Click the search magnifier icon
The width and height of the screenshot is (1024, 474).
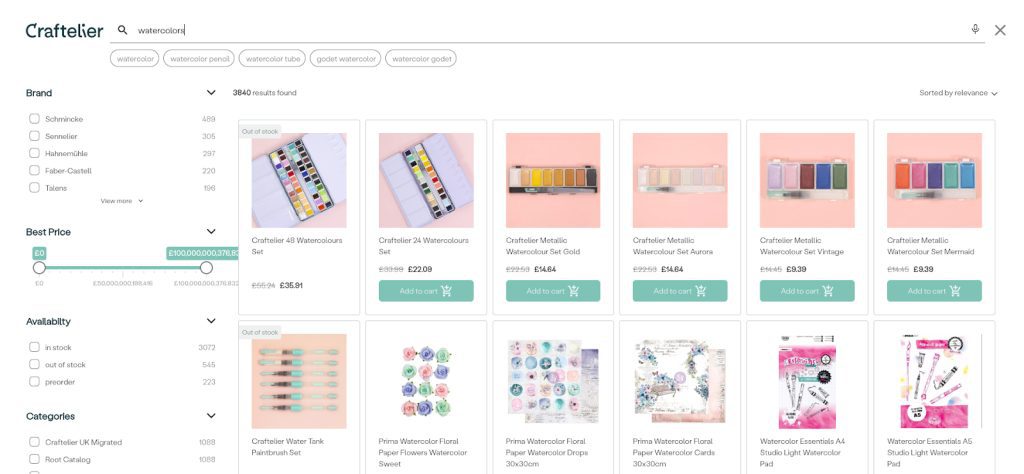pyautogui.click(x=123, y=30)
